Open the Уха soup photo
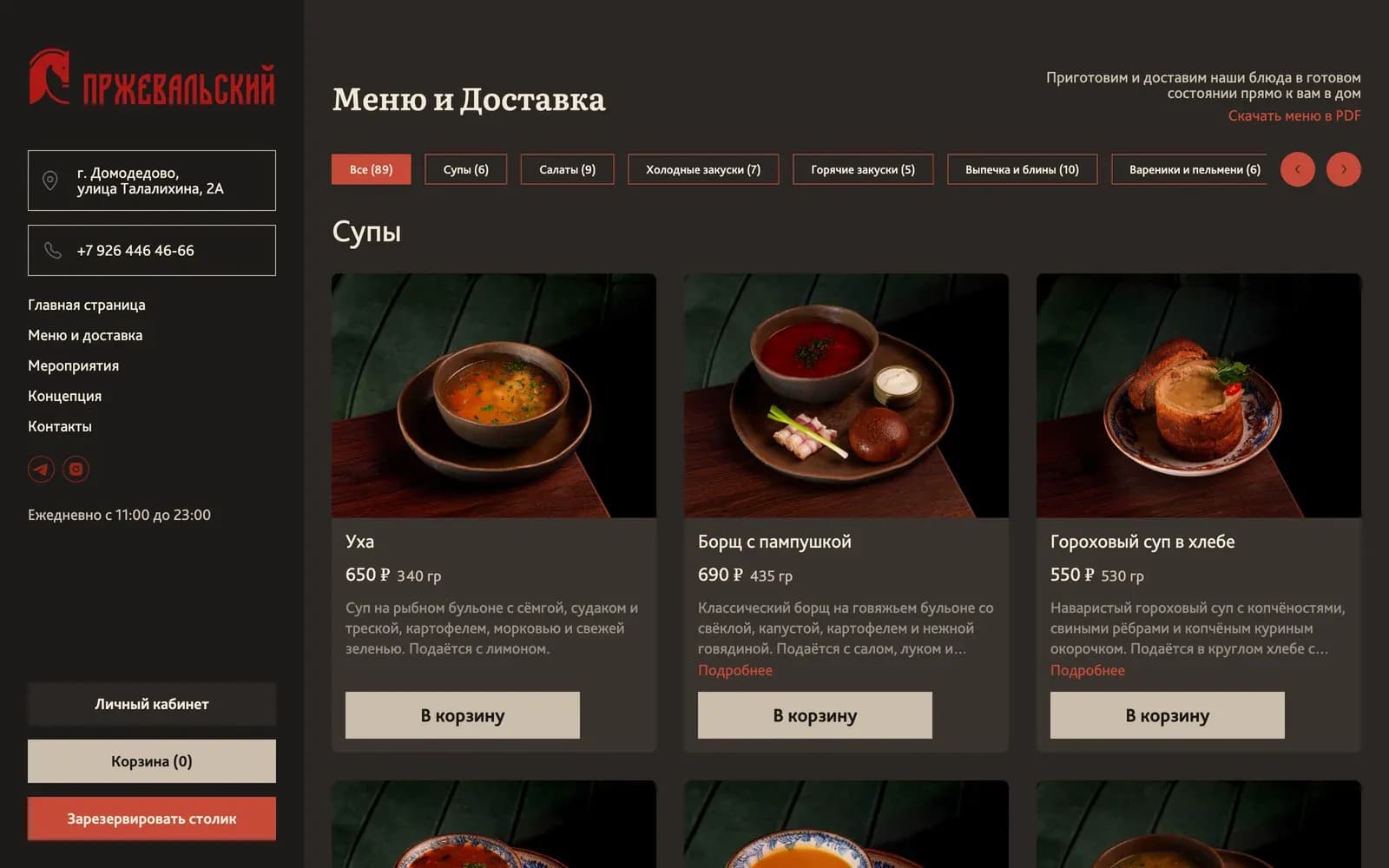The width and height of the screenshot is (1389, 868). click(x=494, y=396)
